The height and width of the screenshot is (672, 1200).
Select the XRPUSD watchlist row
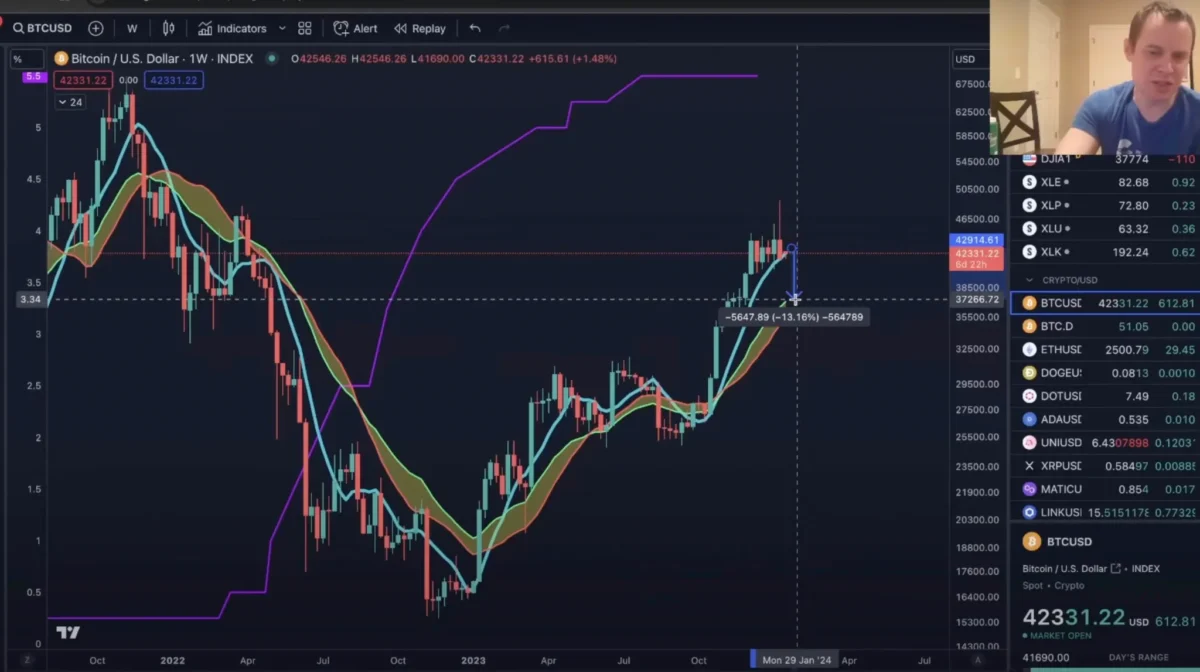pos(1104,466)
